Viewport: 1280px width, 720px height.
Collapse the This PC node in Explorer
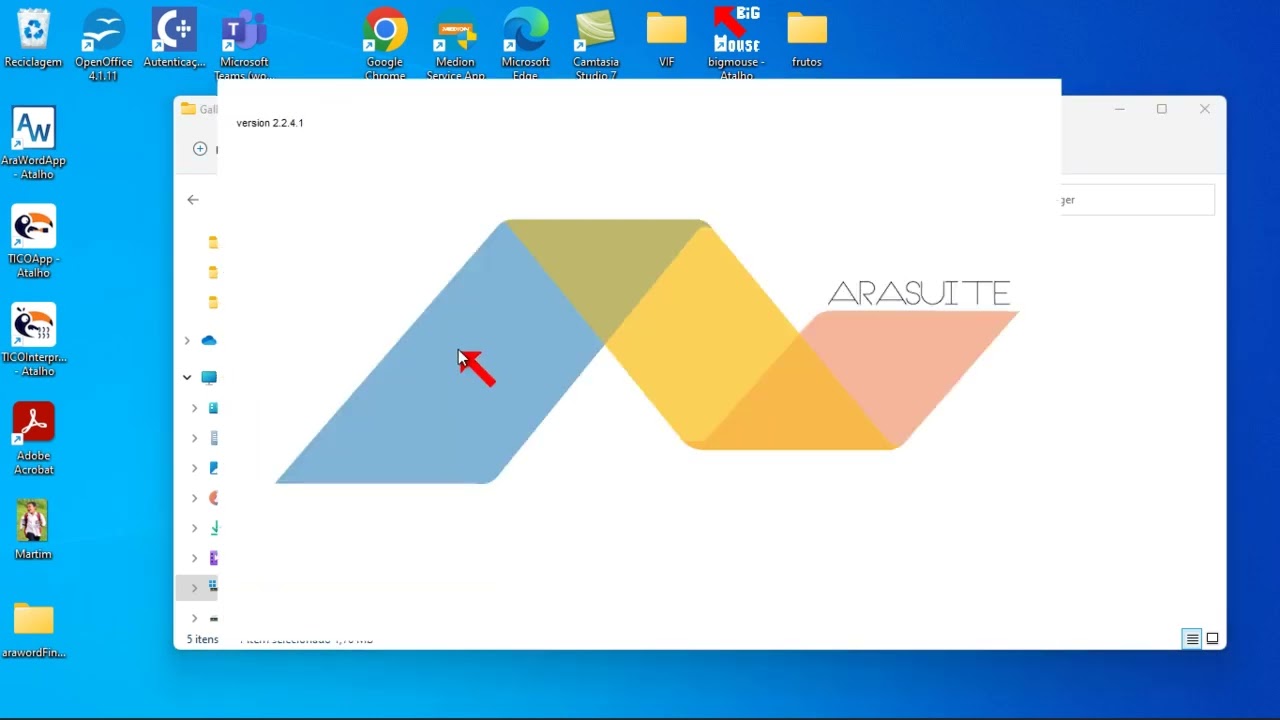[x=187, y=378]
